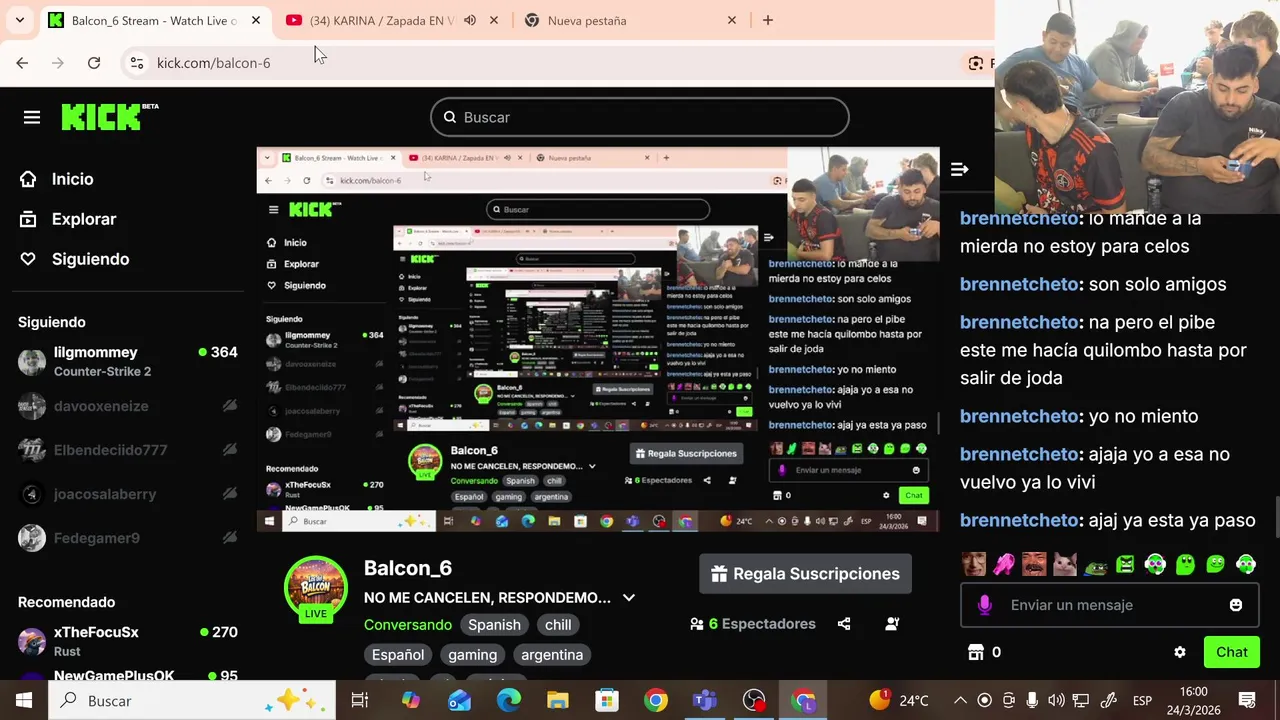Open the recommended xTheFocuSx channel

tap(128, 641)
